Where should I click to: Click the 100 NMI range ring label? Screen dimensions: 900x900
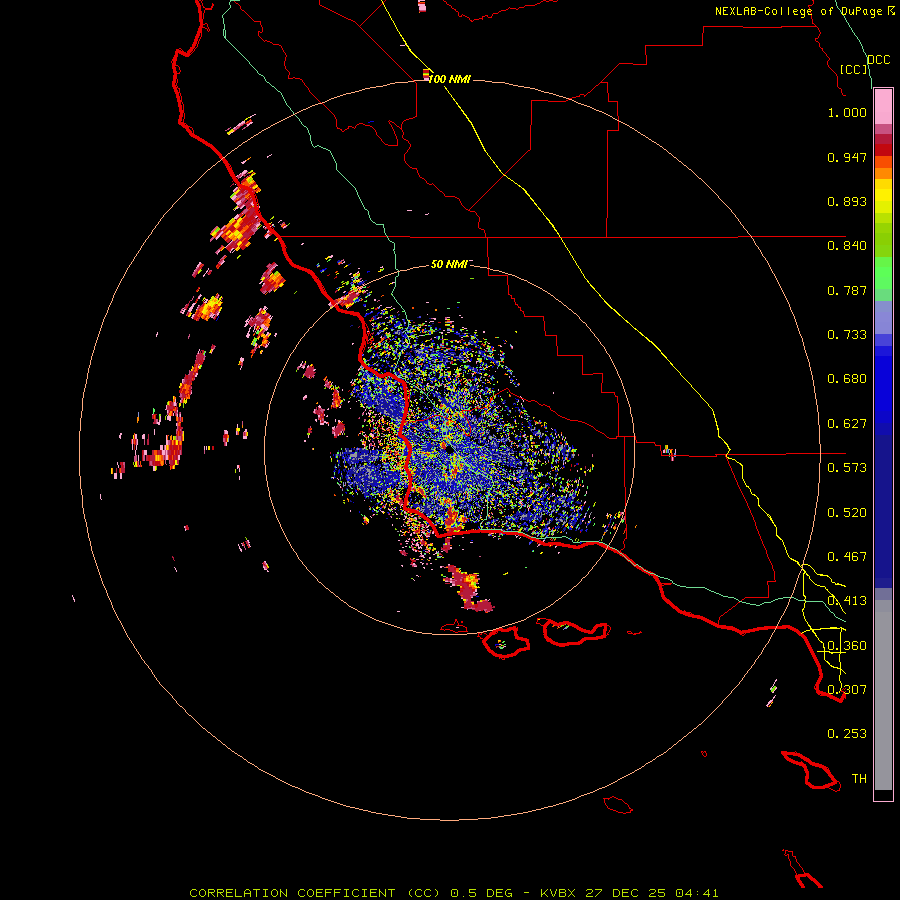pos(449,79)
